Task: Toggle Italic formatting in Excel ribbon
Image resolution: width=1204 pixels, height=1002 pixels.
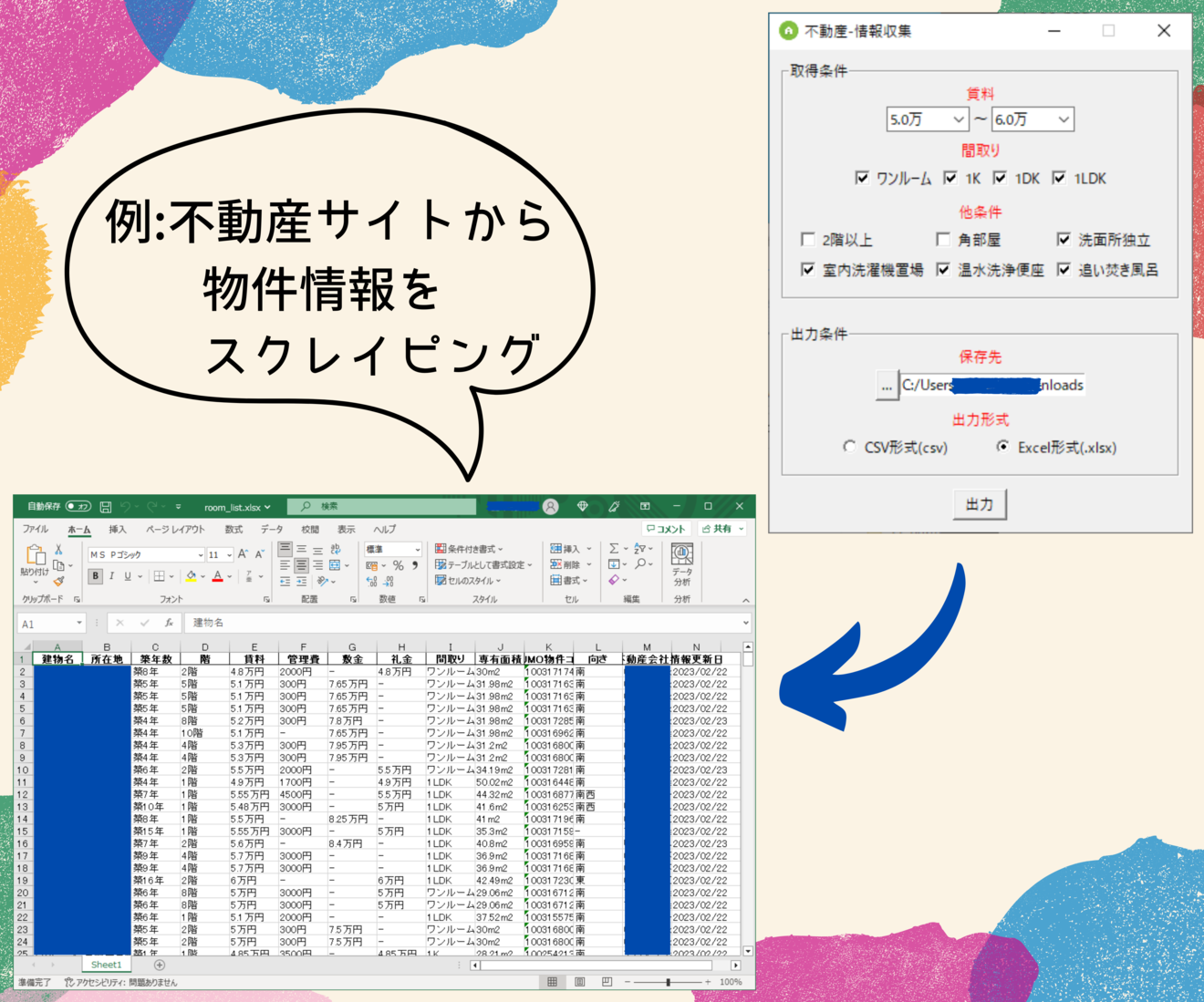Action: click(111, 576)
